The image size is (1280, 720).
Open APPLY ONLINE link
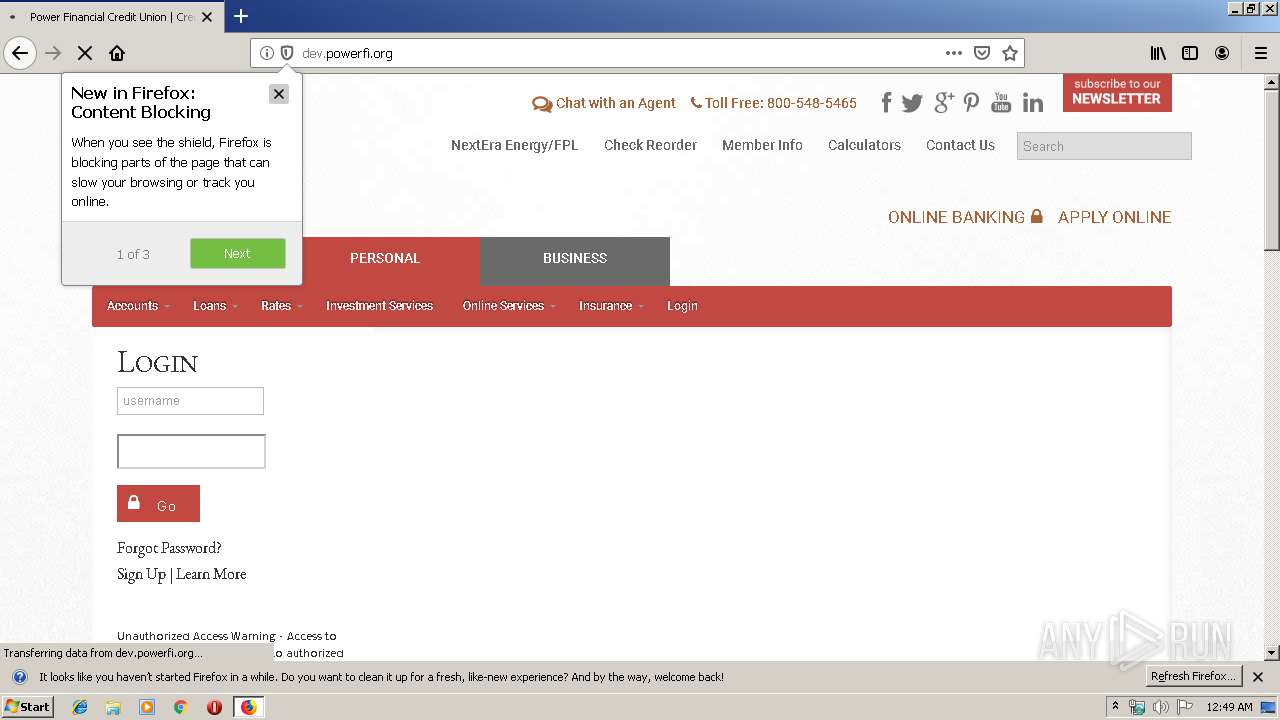coord(1114,217)
